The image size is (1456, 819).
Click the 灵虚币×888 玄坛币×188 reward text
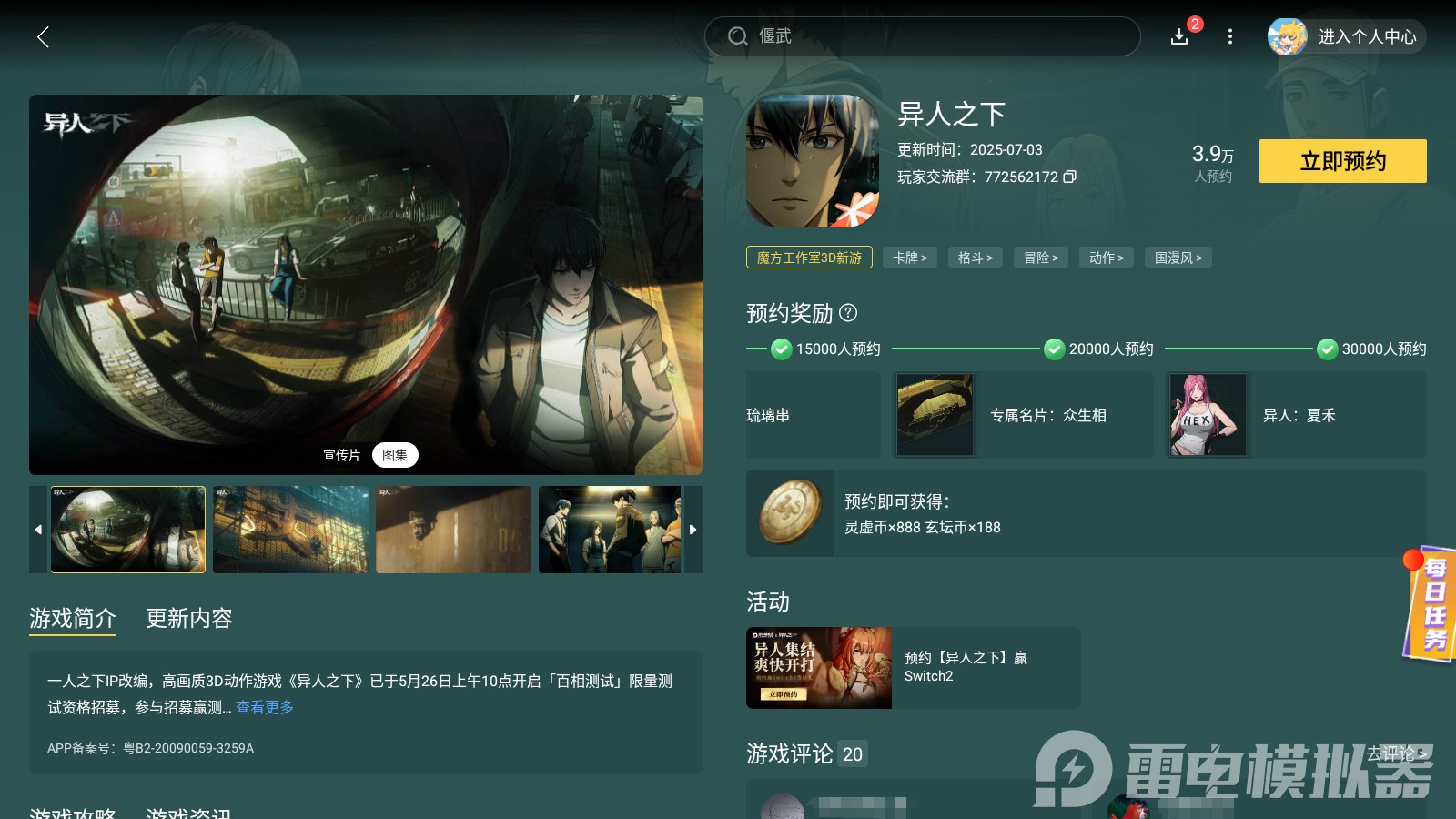click(x=923, y=527)
